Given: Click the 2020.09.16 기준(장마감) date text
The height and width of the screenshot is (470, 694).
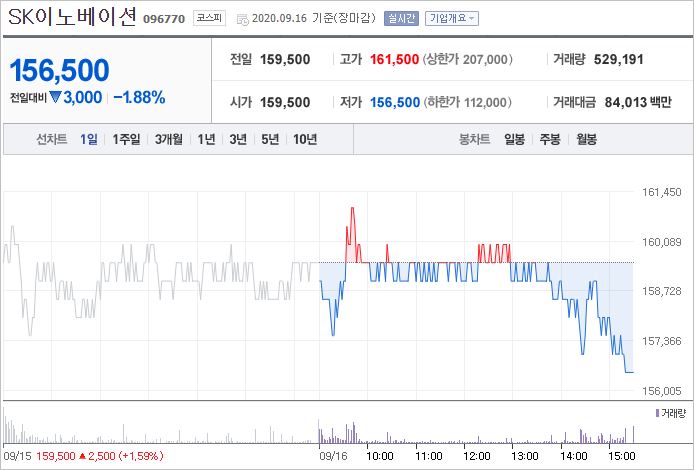Looking at the screenshot, I should tap(314, 18).
